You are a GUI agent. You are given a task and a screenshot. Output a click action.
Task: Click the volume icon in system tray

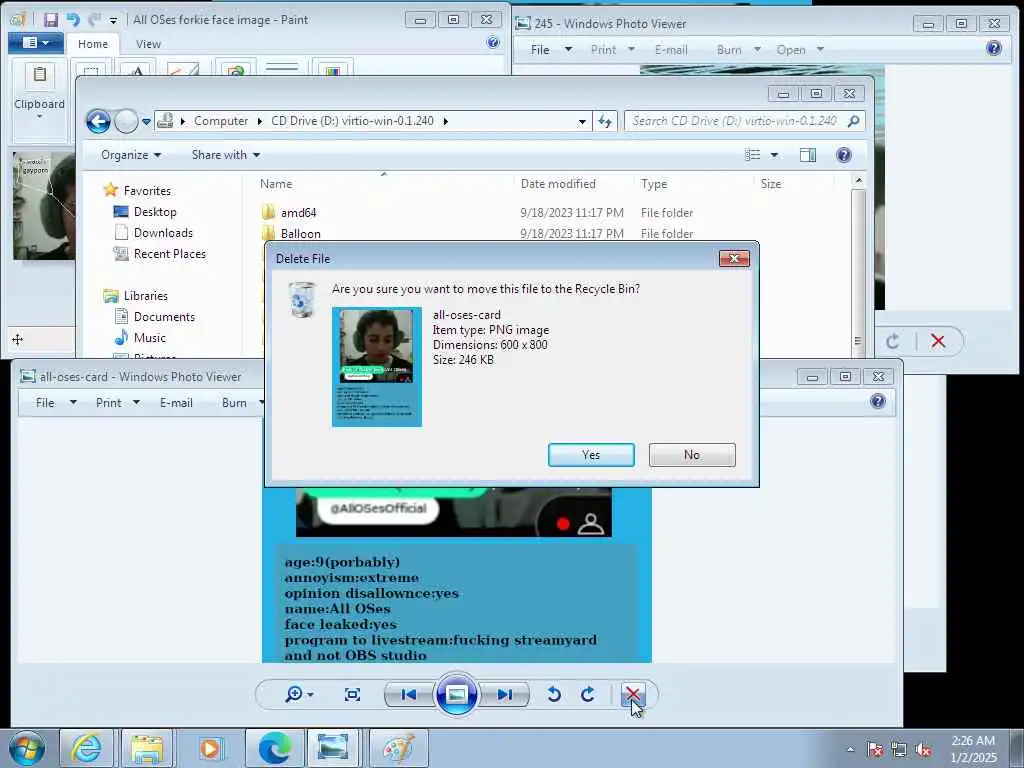tap(923, 750)
